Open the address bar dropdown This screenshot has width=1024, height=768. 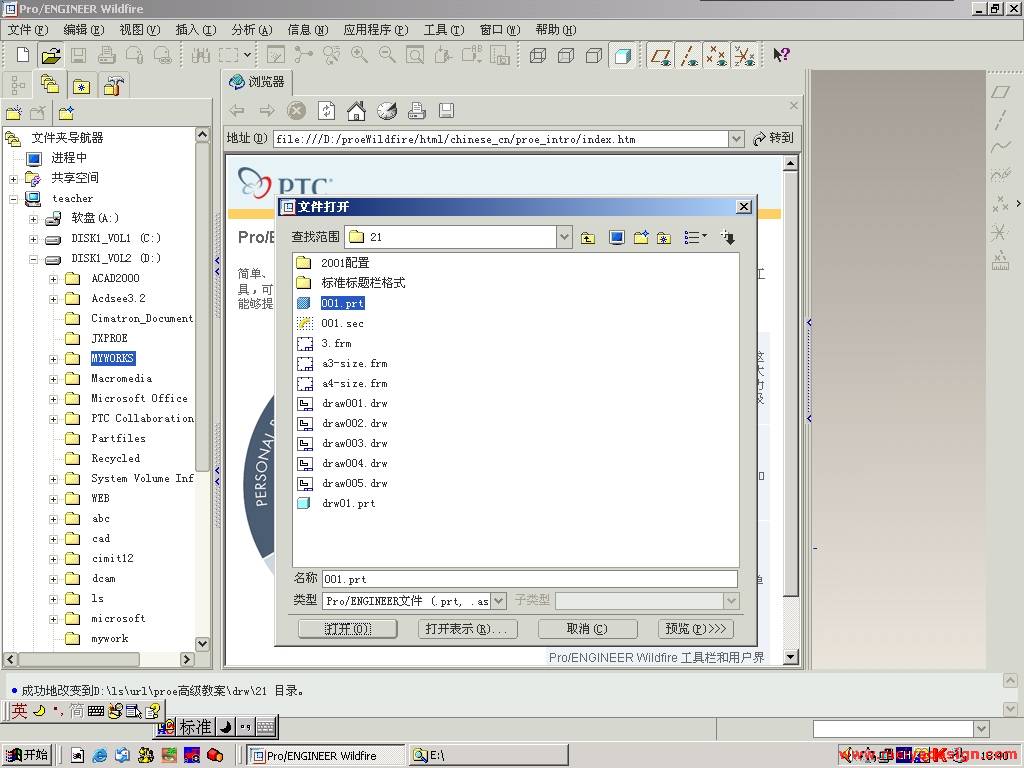(x=737, y=139)
